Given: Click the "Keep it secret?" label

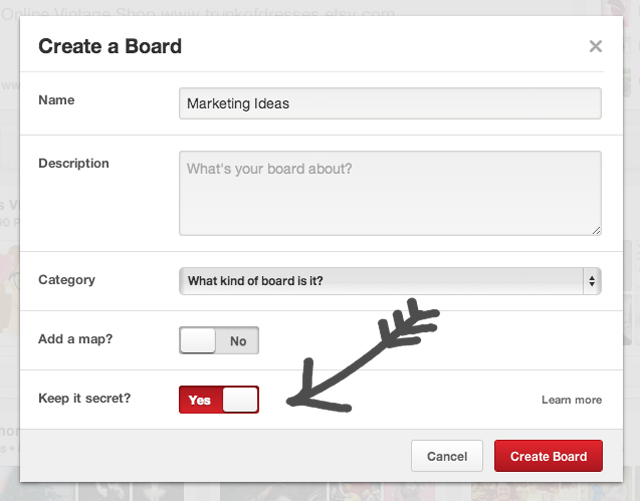Looking at the screenshot, I should pyautogui.click(x=84, y=398).
